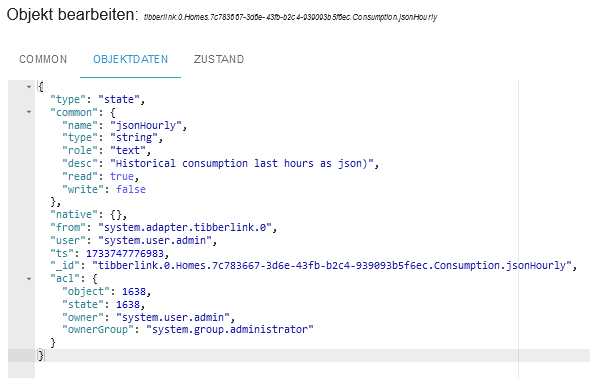The width and height of the screenshot is (590, 378).
Task: Open the ZUSTAND tab
Action: coord(219,59)
